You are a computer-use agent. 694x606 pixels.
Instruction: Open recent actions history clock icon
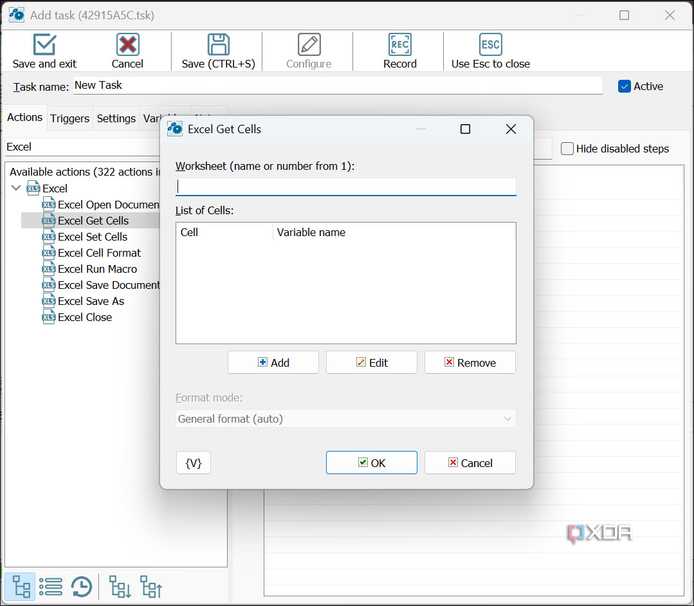(81, 587)
